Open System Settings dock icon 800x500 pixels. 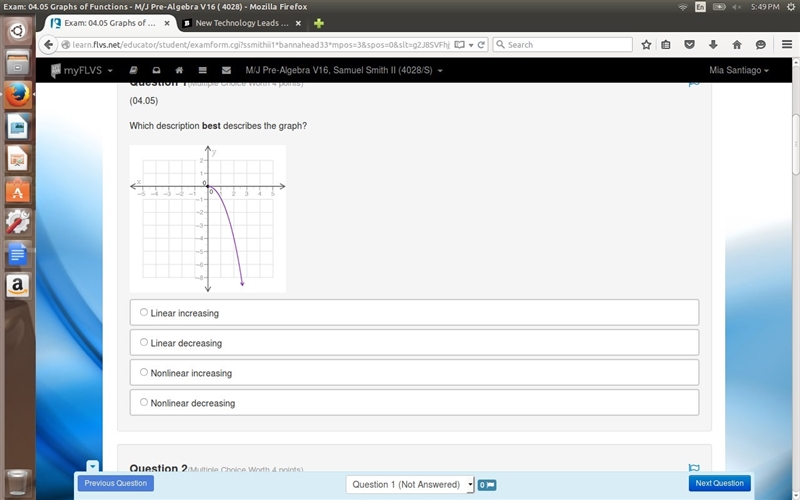coord(17,222)
